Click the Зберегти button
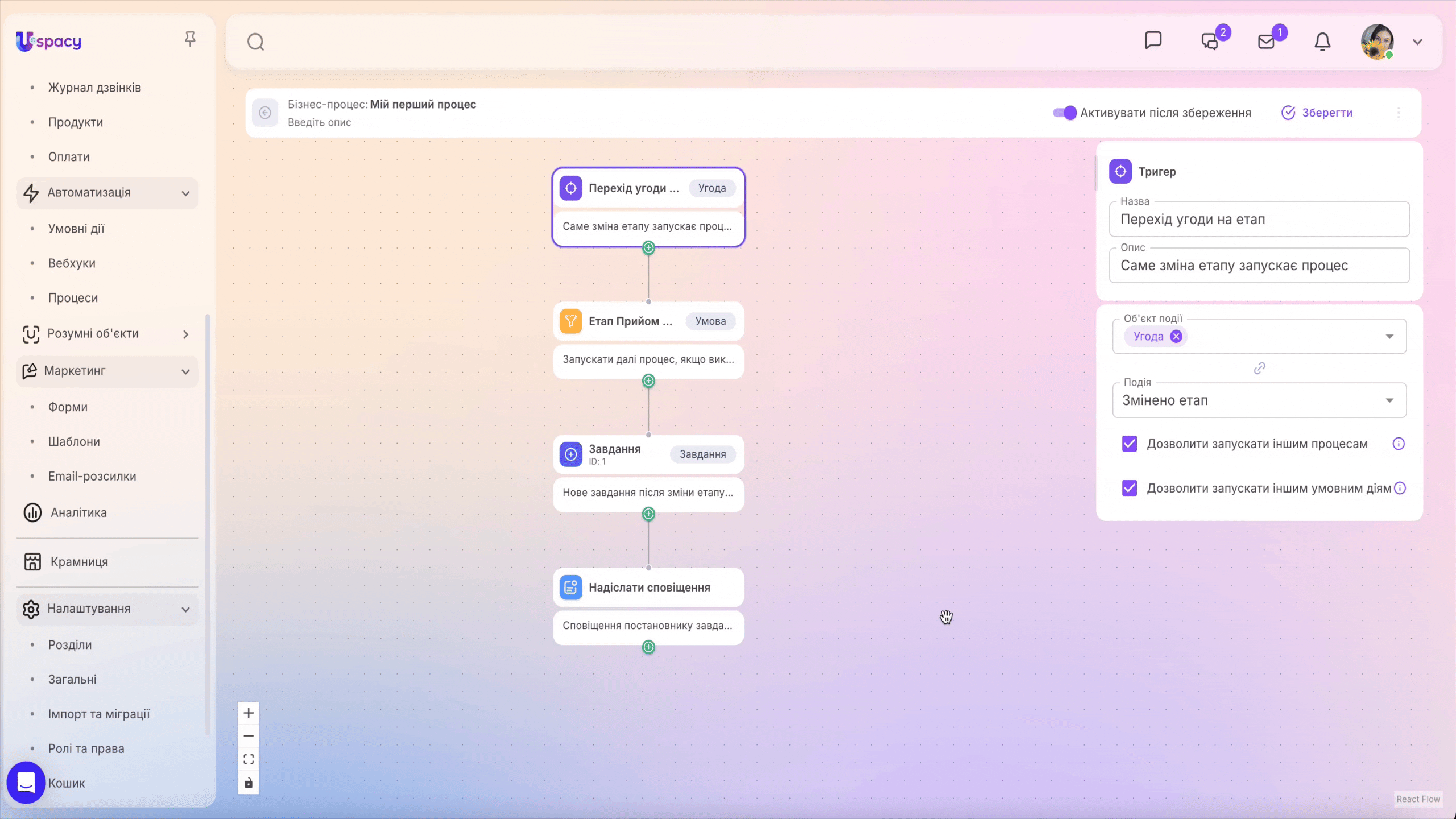This screenshot has width=1456, height=819. 1317,113
